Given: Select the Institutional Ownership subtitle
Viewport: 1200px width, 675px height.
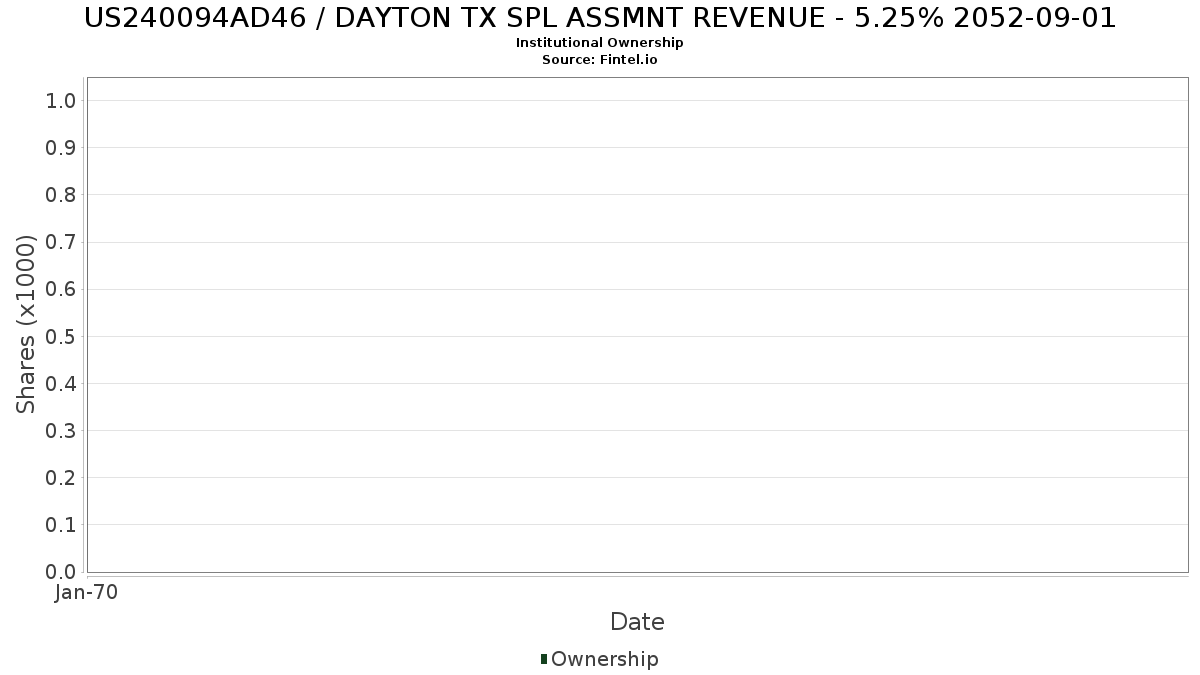Looking at the screenshot, I should pos(600,43).
